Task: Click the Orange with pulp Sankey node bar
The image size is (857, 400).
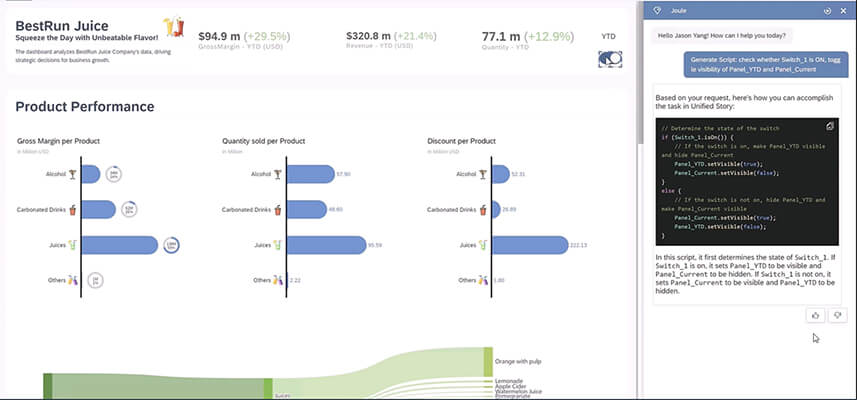Action: click(x=488, y=362)
